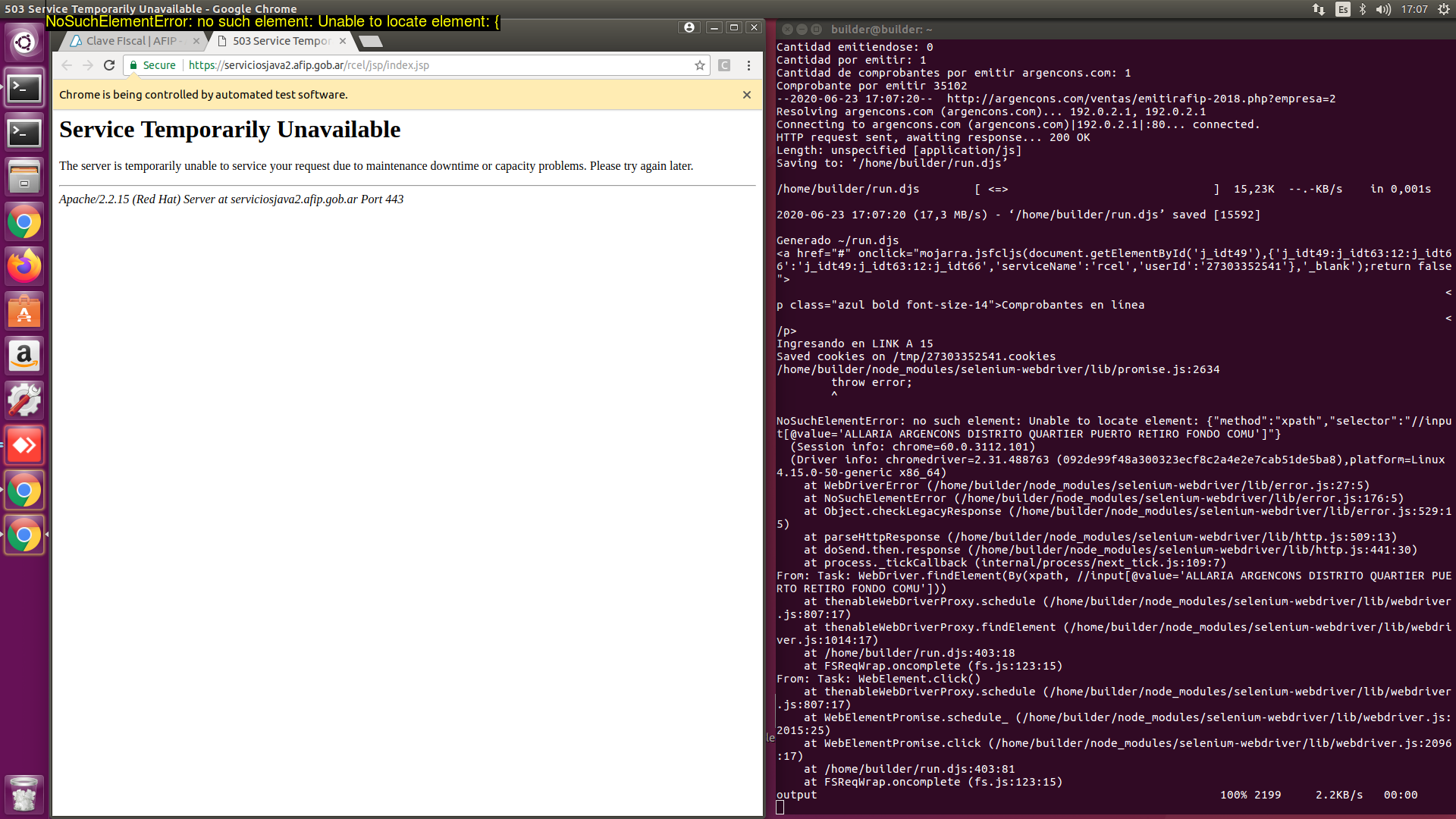1456x819 pixels.
Task: Focus the third Chrome dock instance
Action: (x=24, y=535)
